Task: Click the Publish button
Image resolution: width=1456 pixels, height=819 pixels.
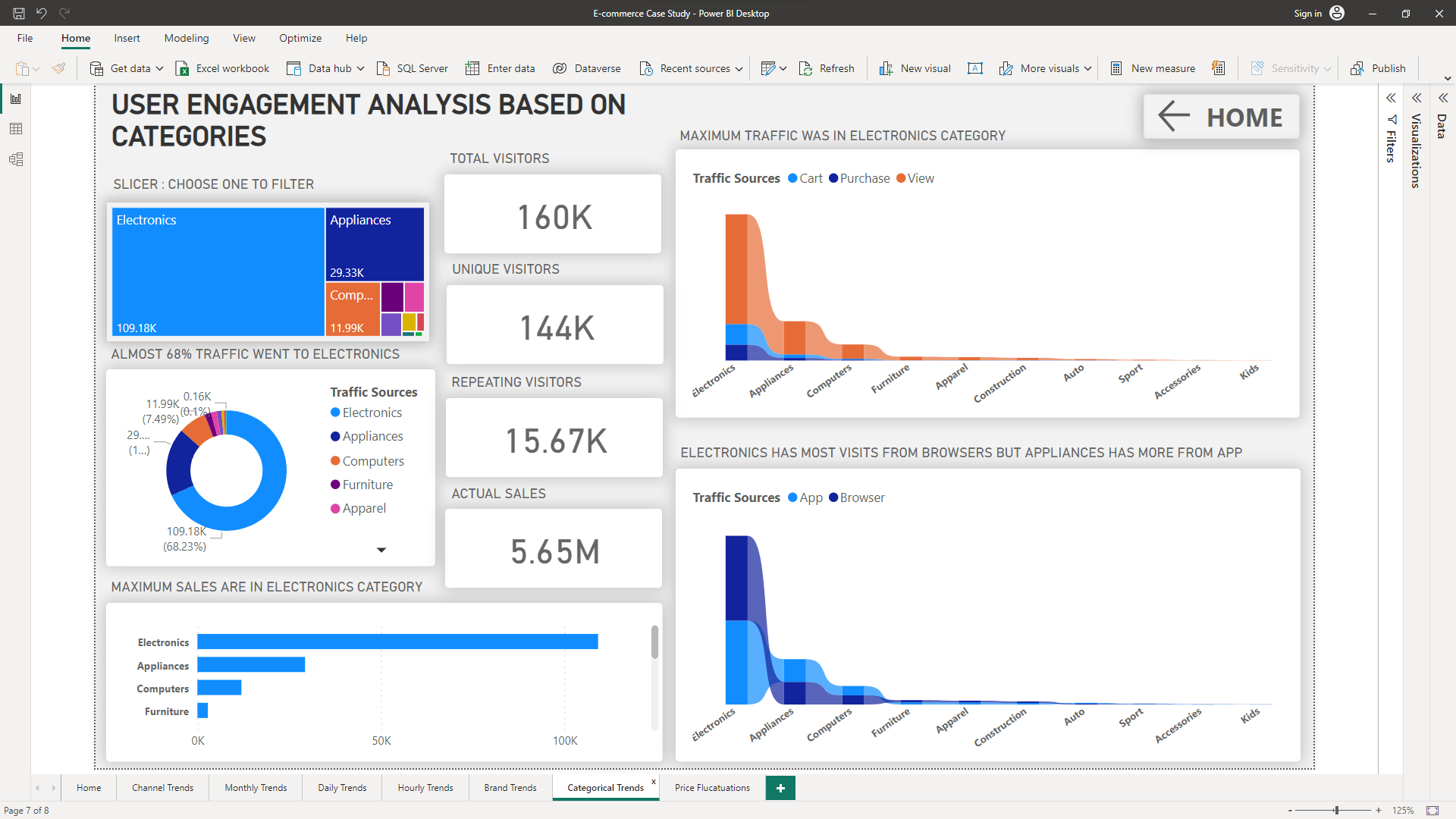Action: point(1379,68)
